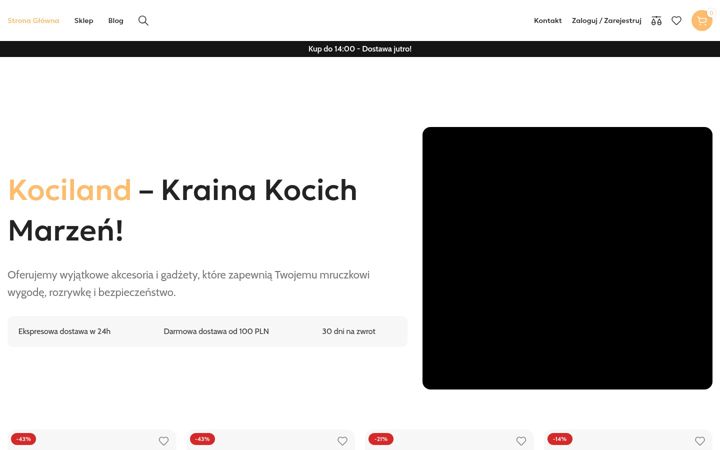Click the hero video area
The image size is (720, 450).
[x=568, y=258]
